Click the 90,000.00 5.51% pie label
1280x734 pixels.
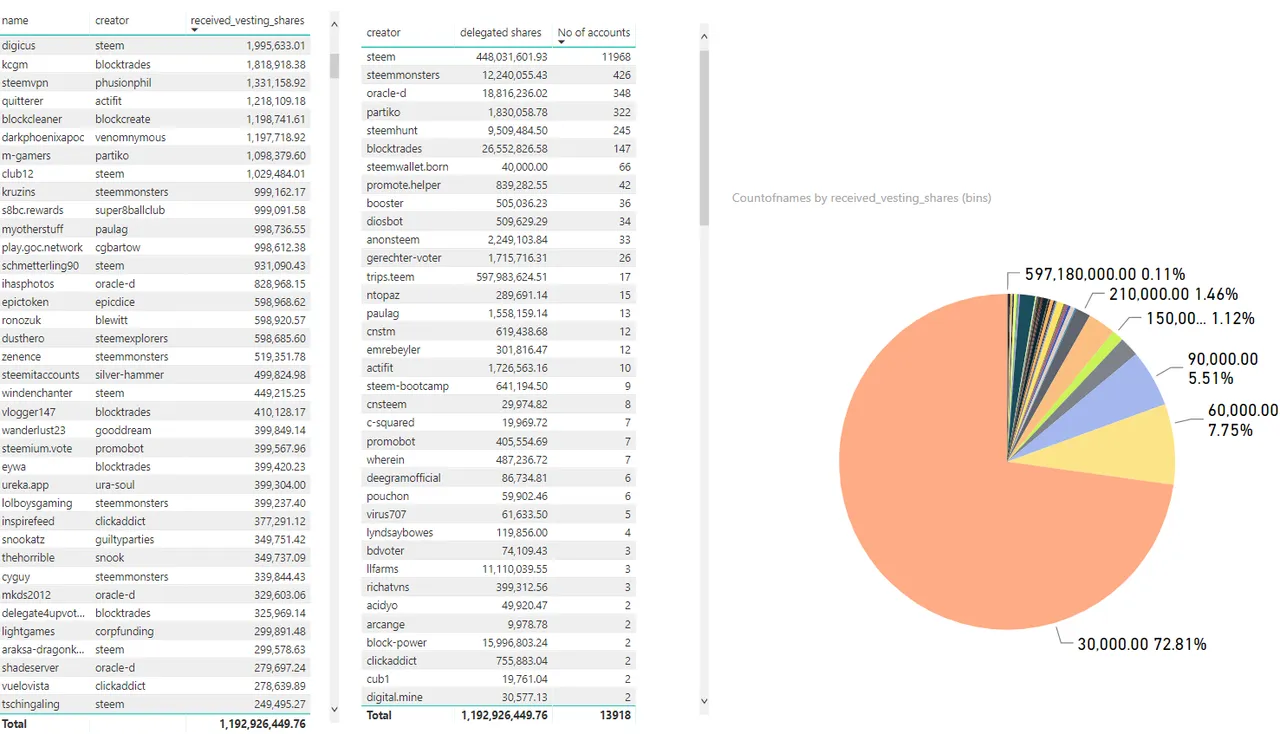1223,369
